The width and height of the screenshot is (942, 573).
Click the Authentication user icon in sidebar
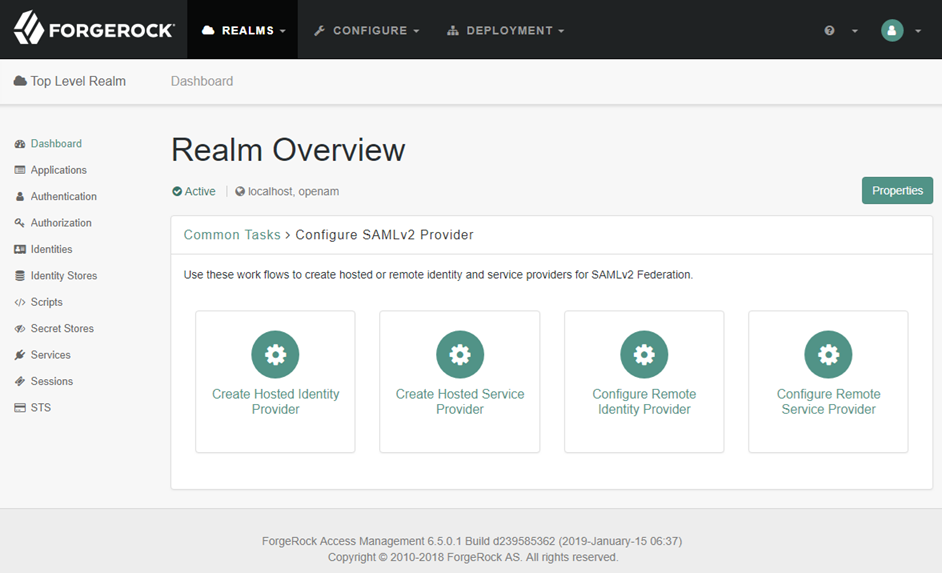(x=20, y=196)
